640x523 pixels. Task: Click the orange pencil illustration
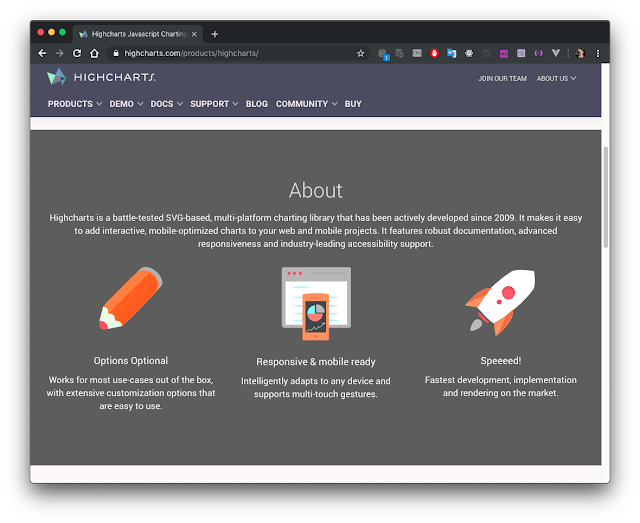(x=131, y=298)
